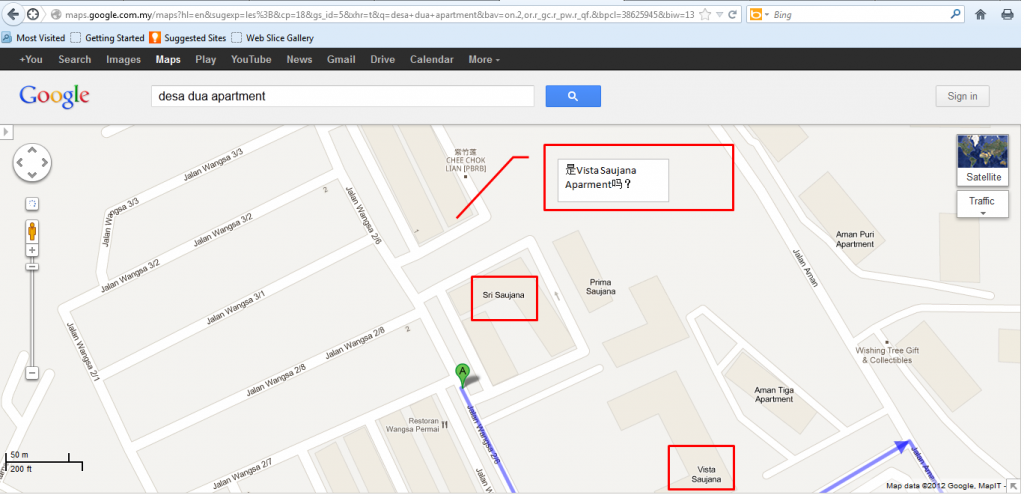Click the pan control compass

pyautogui.click(x=32, y=162)
